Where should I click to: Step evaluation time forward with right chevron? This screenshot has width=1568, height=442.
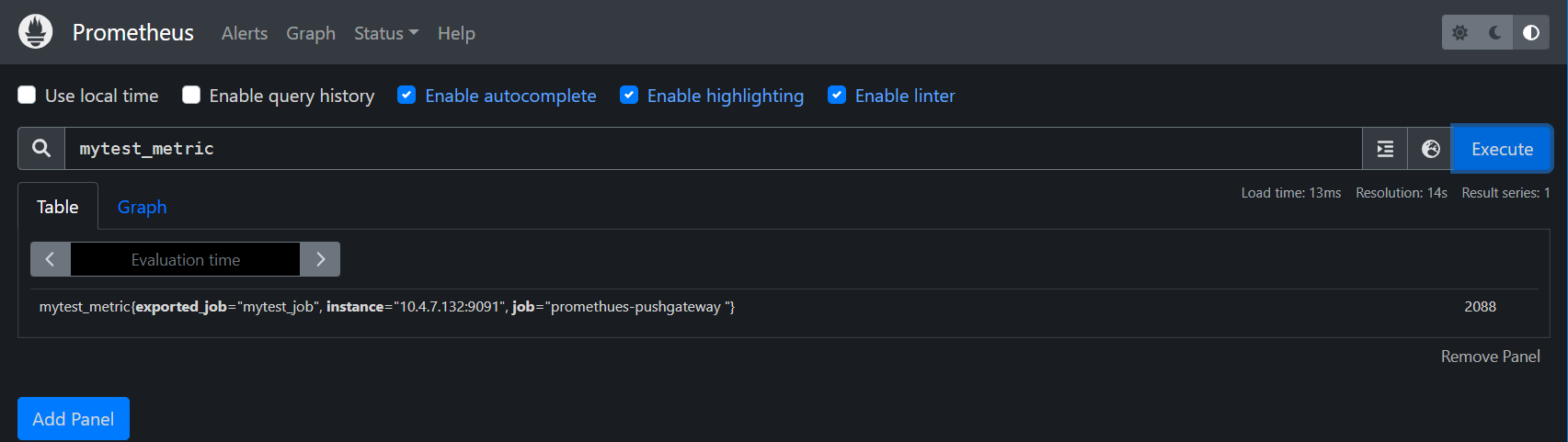click(320, 259)
